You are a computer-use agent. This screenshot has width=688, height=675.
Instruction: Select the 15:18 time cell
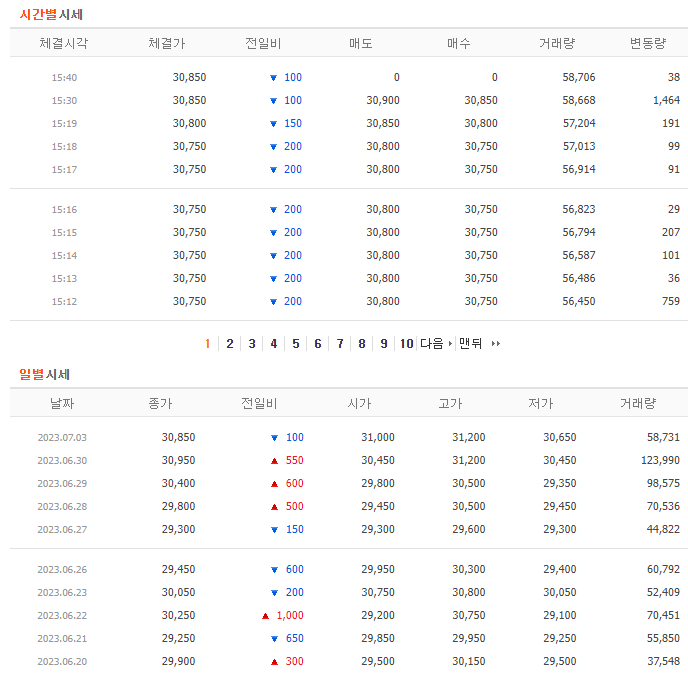pos(64,147)
